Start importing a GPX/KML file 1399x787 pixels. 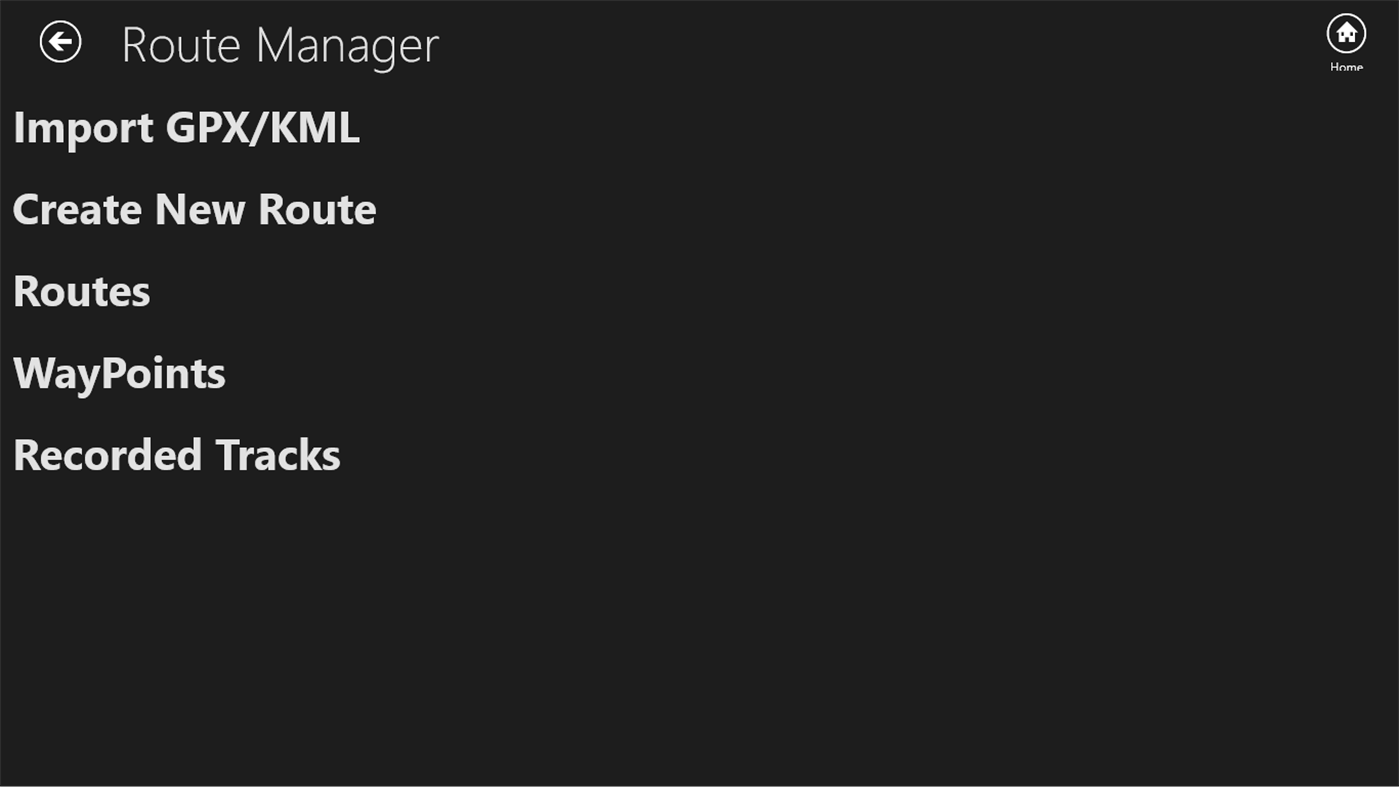(186, 128)
